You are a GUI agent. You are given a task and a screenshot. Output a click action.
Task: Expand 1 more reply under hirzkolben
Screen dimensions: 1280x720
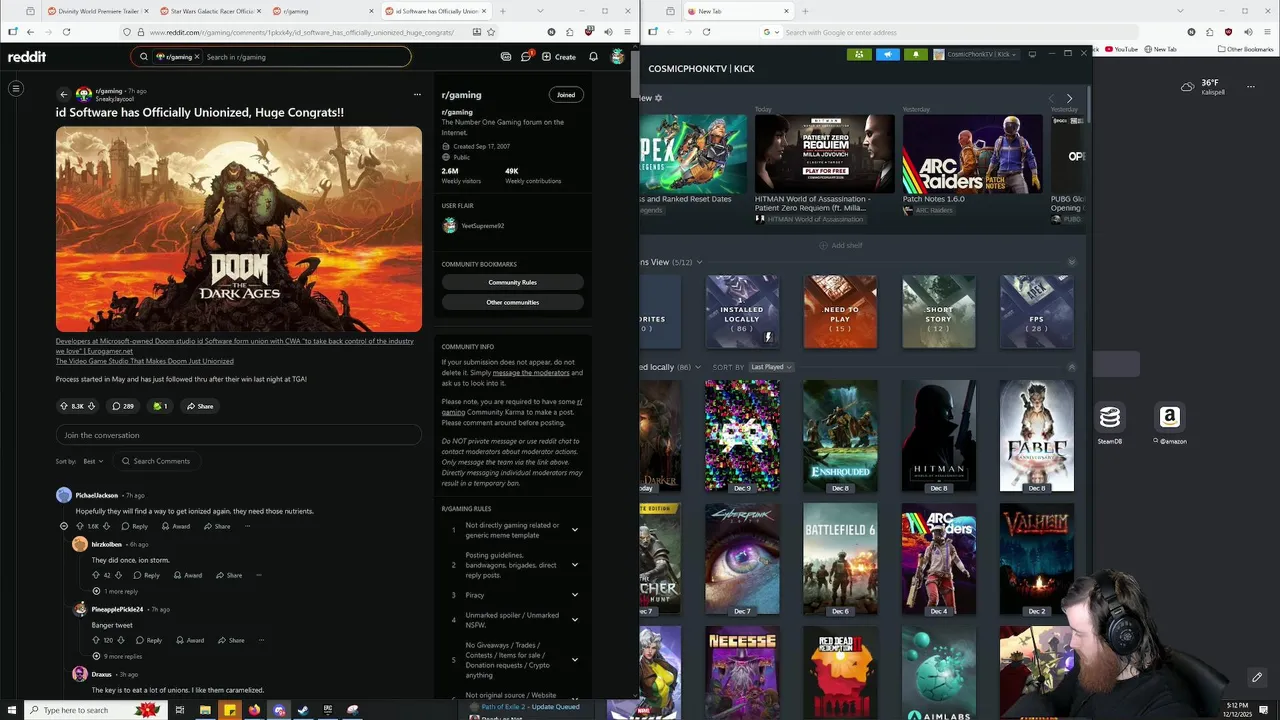click(x=115, y=591)
